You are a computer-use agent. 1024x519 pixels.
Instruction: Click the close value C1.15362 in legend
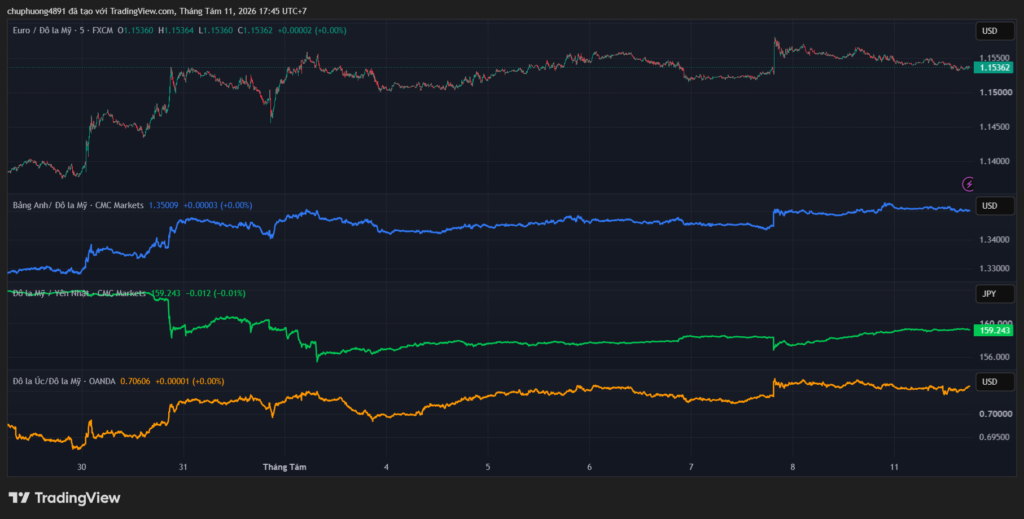256,31
